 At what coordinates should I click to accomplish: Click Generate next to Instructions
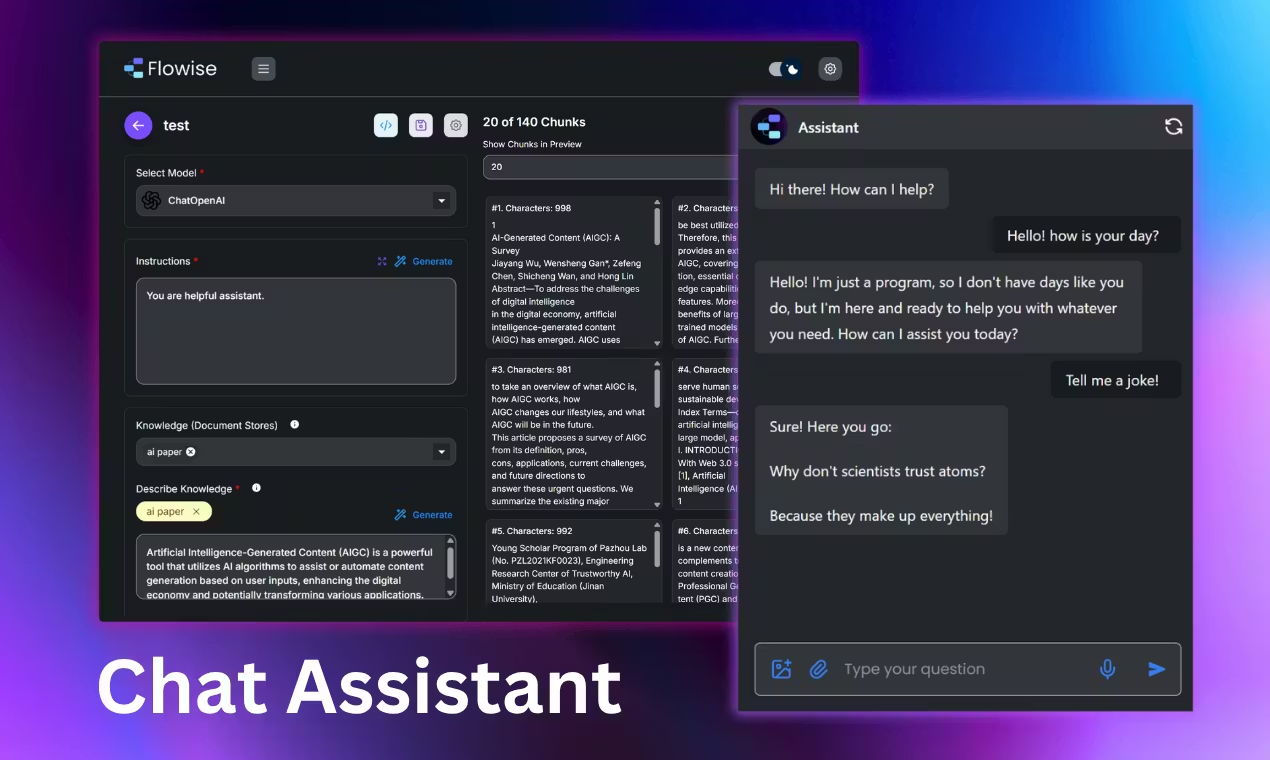(423, 261)
